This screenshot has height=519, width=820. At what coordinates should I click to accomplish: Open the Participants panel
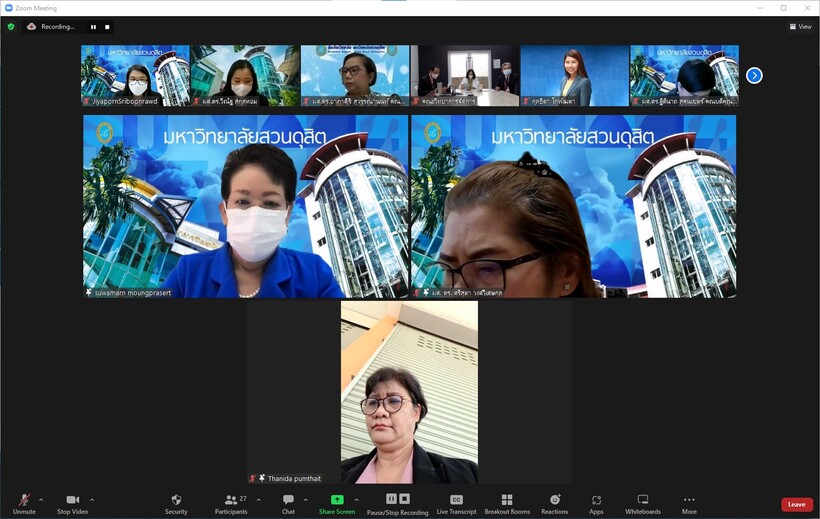[230, 503]
